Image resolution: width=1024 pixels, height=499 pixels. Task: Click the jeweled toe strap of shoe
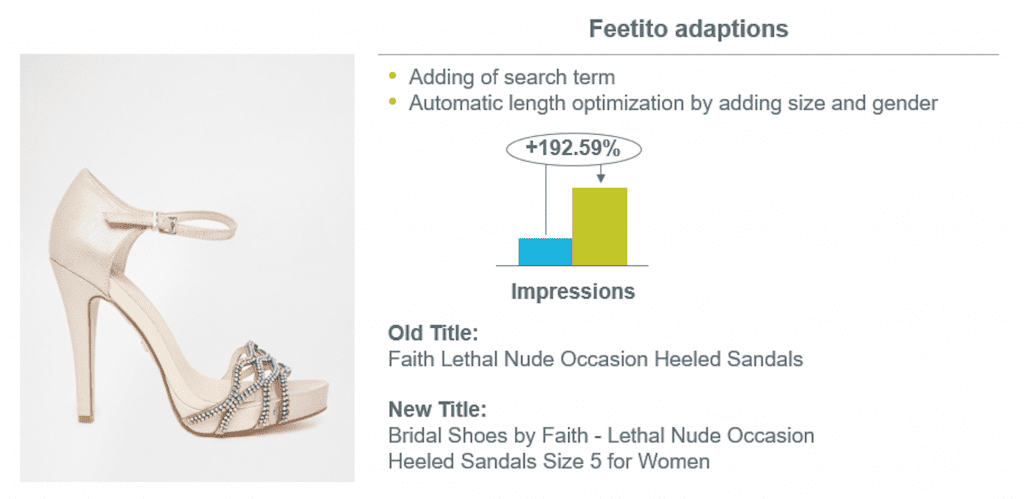[251, 385]
